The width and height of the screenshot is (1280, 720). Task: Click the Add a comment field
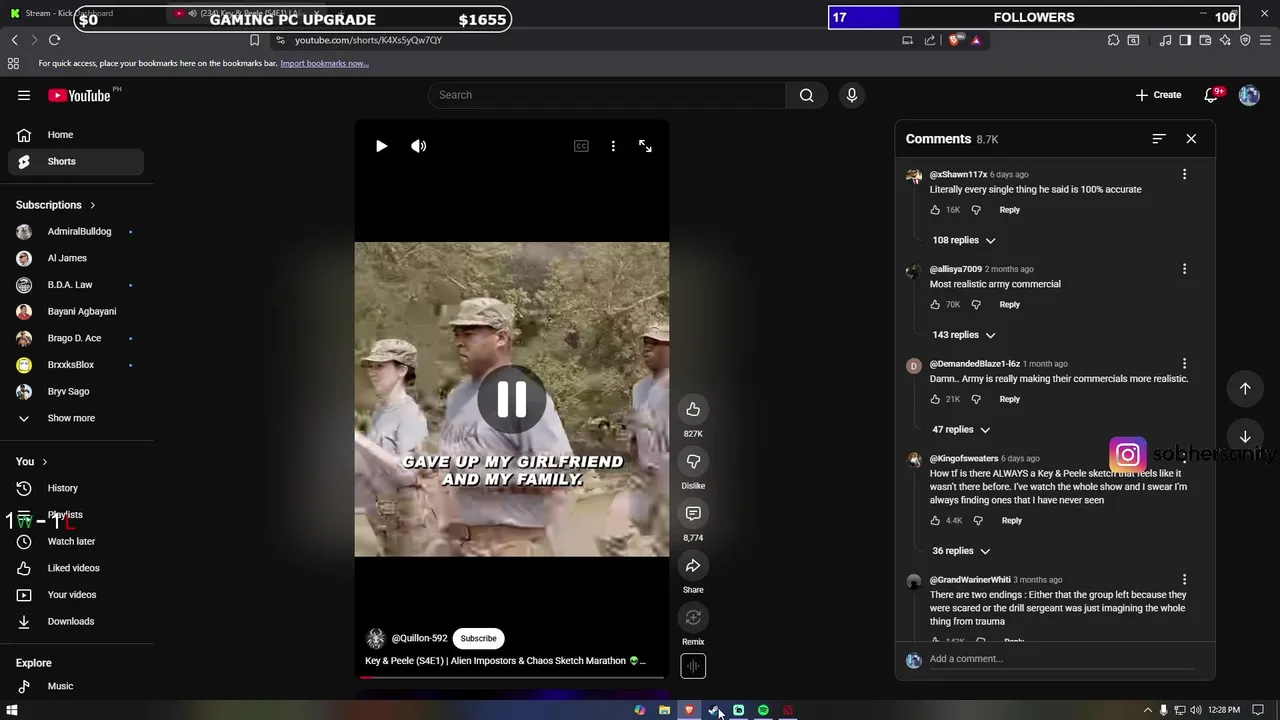point(1061,659)
